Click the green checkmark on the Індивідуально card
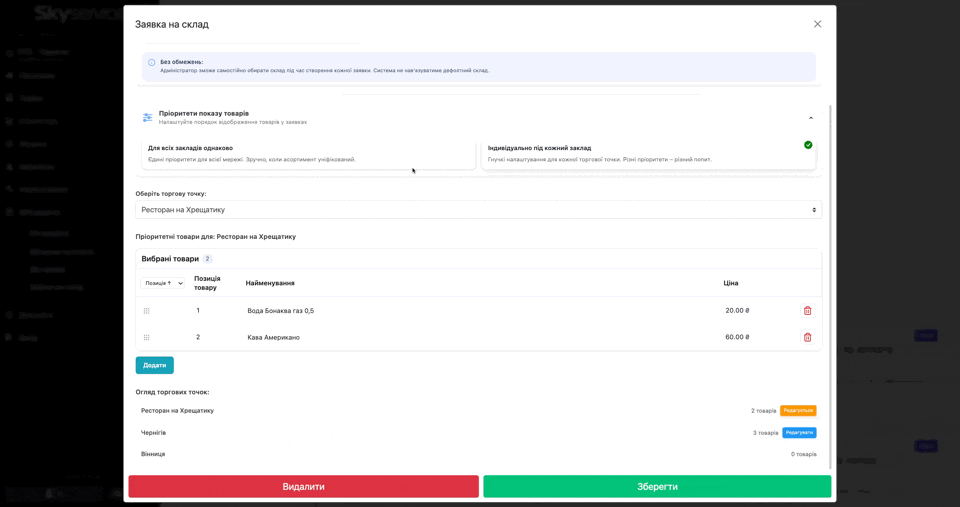 [808, 145]
